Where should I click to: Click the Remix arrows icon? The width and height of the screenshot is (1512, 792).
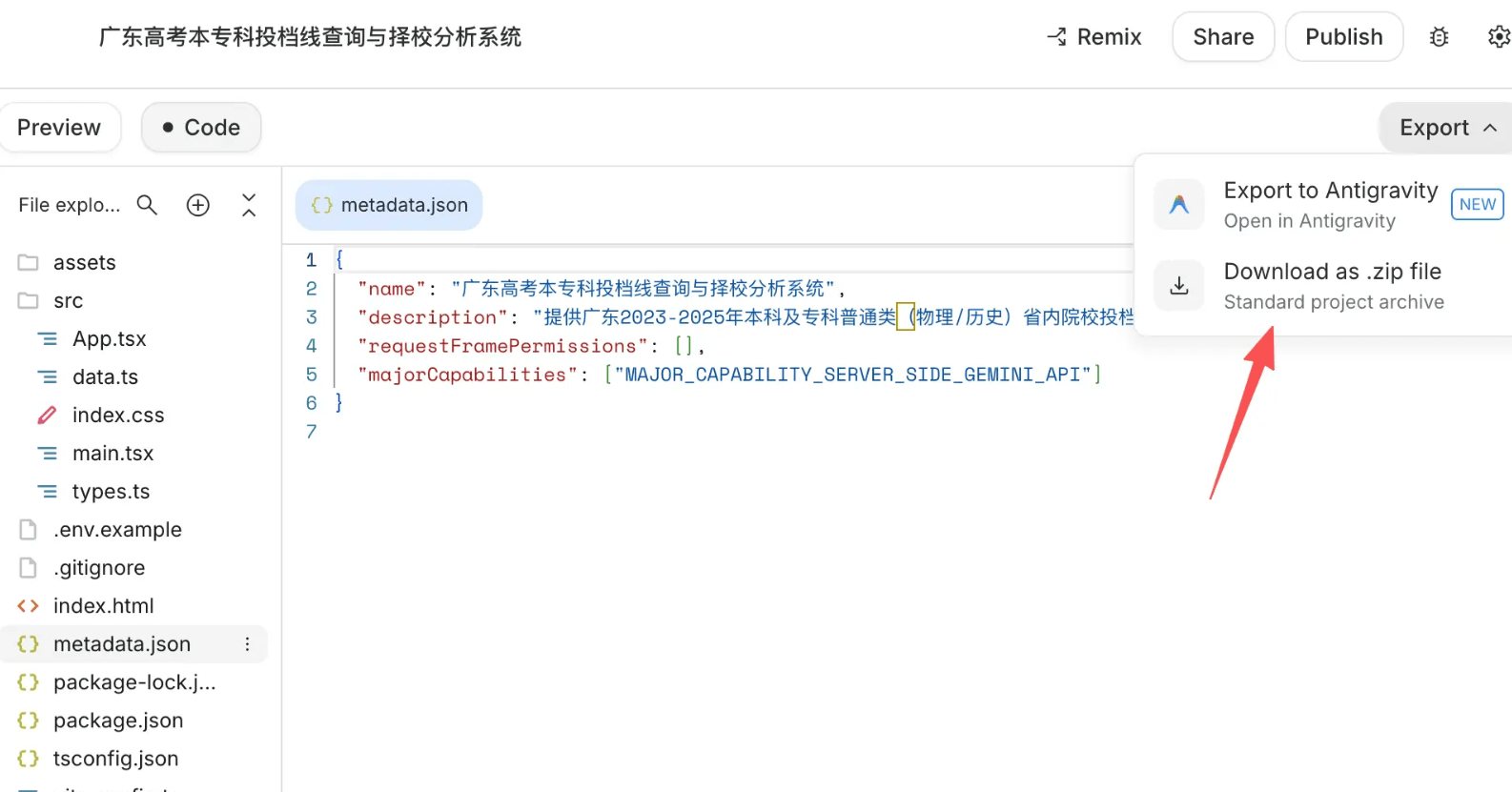(1056, 37)
